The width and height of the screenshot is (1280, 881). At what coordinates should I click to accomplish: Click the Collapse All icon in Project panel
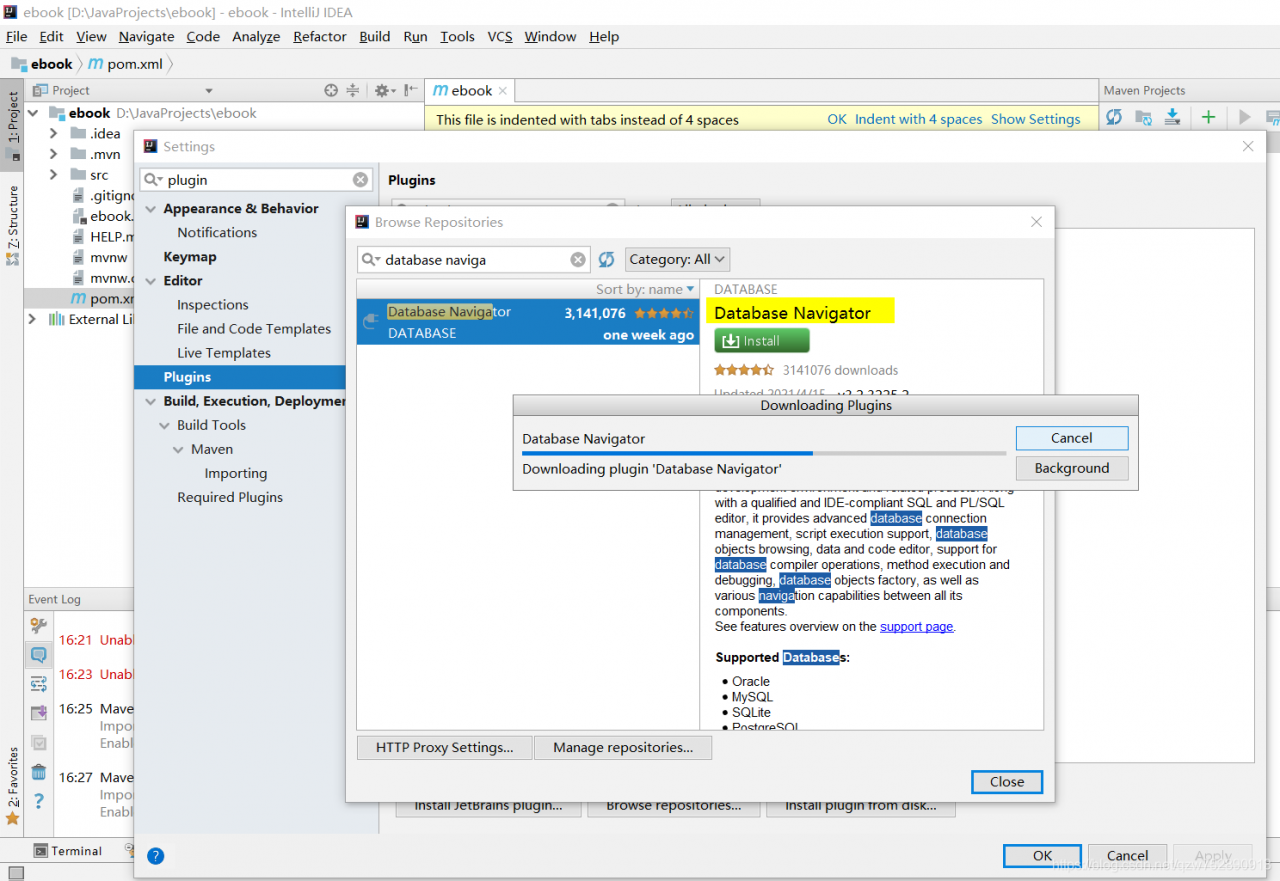click(352, 90)
